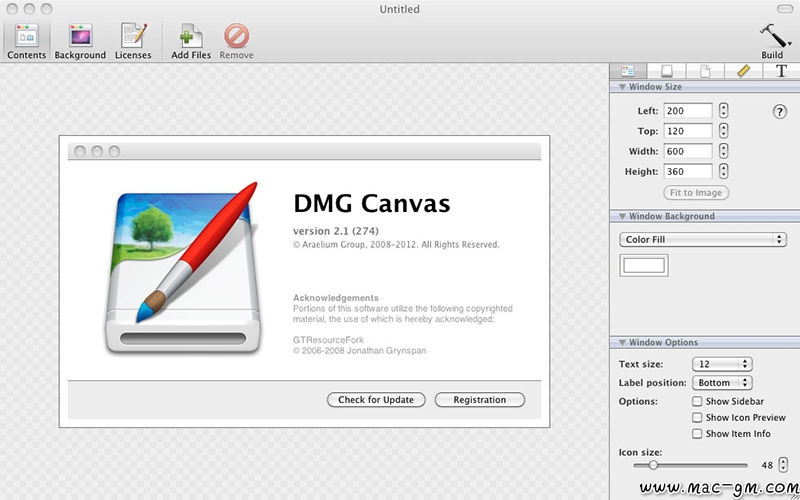Open the Color Fill dropdown
Viewport: 800px width, 500px height.
[703, 239]
